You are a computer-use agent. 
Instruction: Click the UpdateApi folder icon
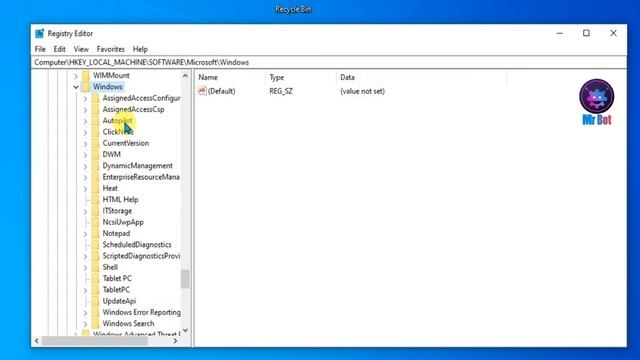pyautogui.click(x=96, y=301)
